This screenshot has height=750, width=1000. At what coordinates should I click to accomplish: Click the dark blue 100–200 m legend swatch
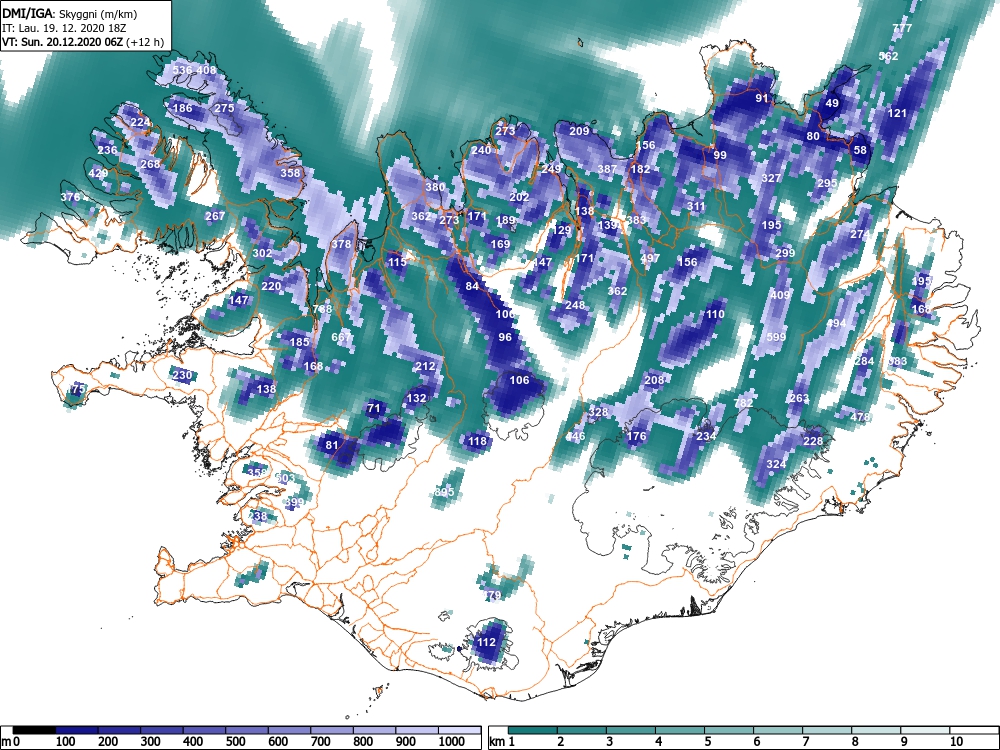click(77, 730)
